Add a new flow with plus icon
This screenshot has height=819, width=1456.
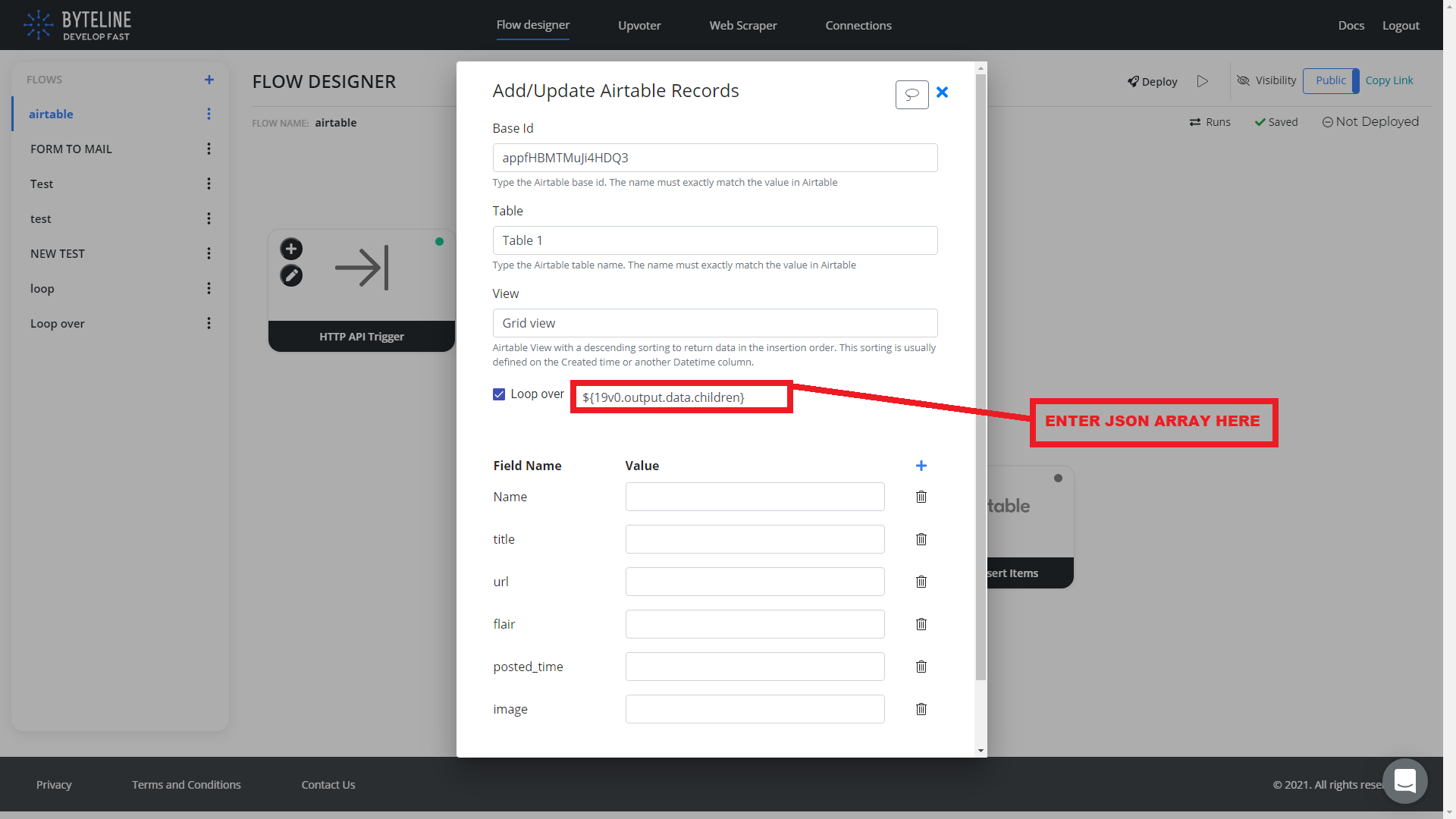[209, 80]
